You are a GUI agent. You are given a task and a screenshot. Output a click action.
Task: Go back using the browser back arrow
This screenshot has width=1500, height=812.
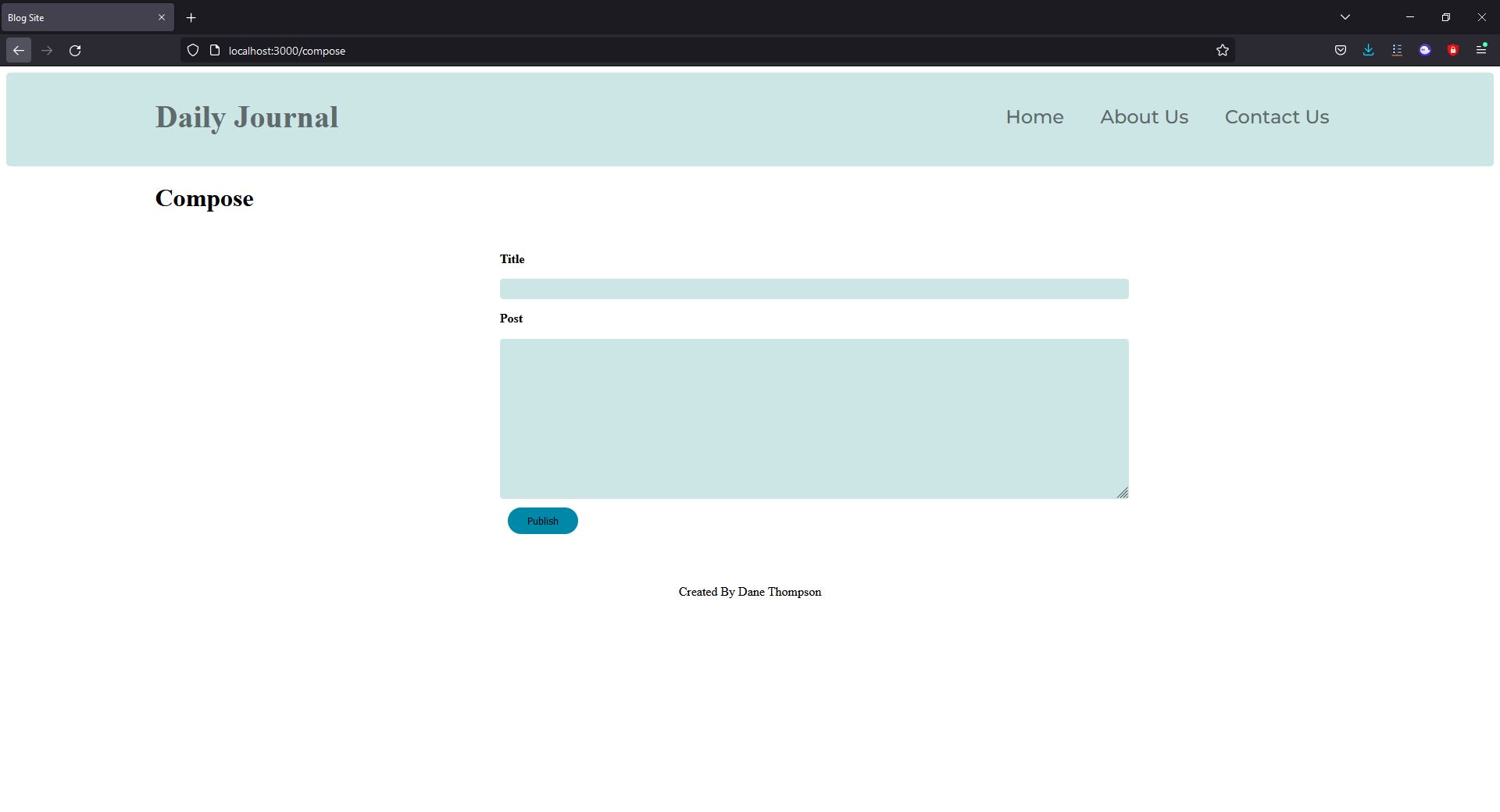coord(19,51)
